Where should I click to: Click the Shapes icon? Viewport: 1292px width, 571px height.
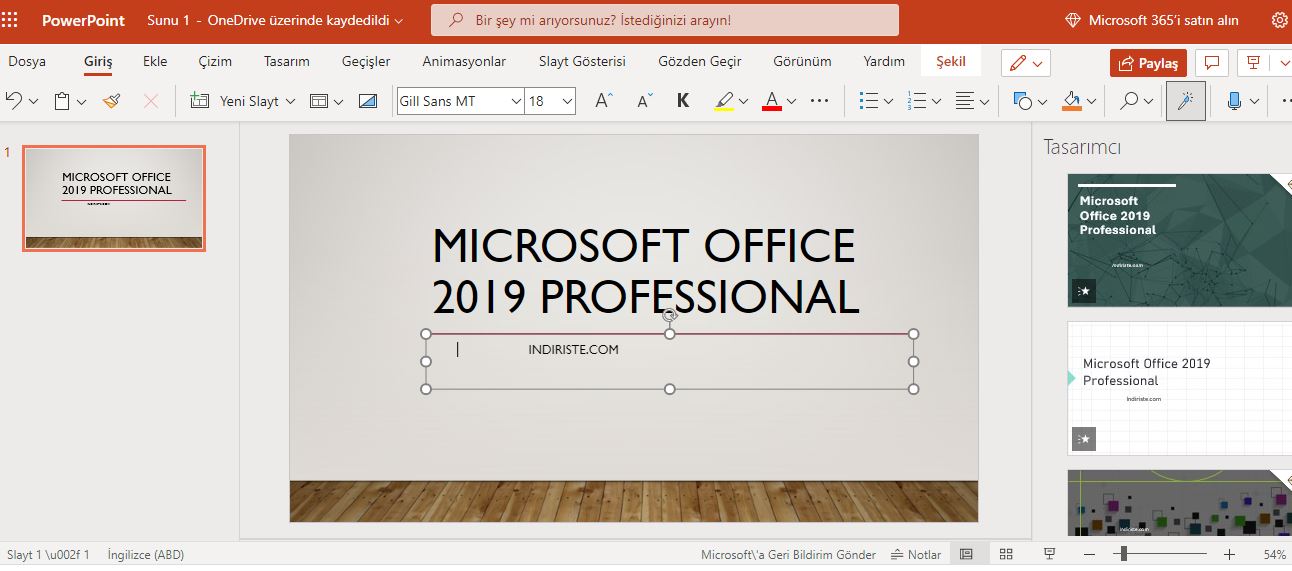[1022, 101]
